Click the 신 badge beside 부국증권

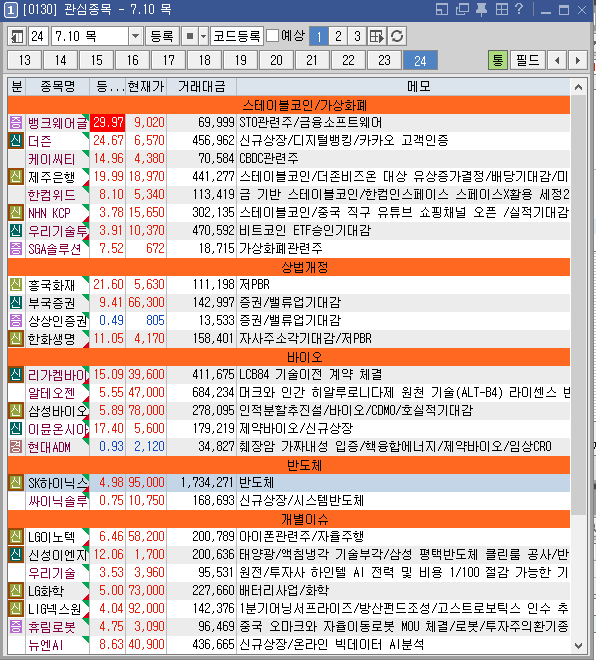tap(16, 303)
